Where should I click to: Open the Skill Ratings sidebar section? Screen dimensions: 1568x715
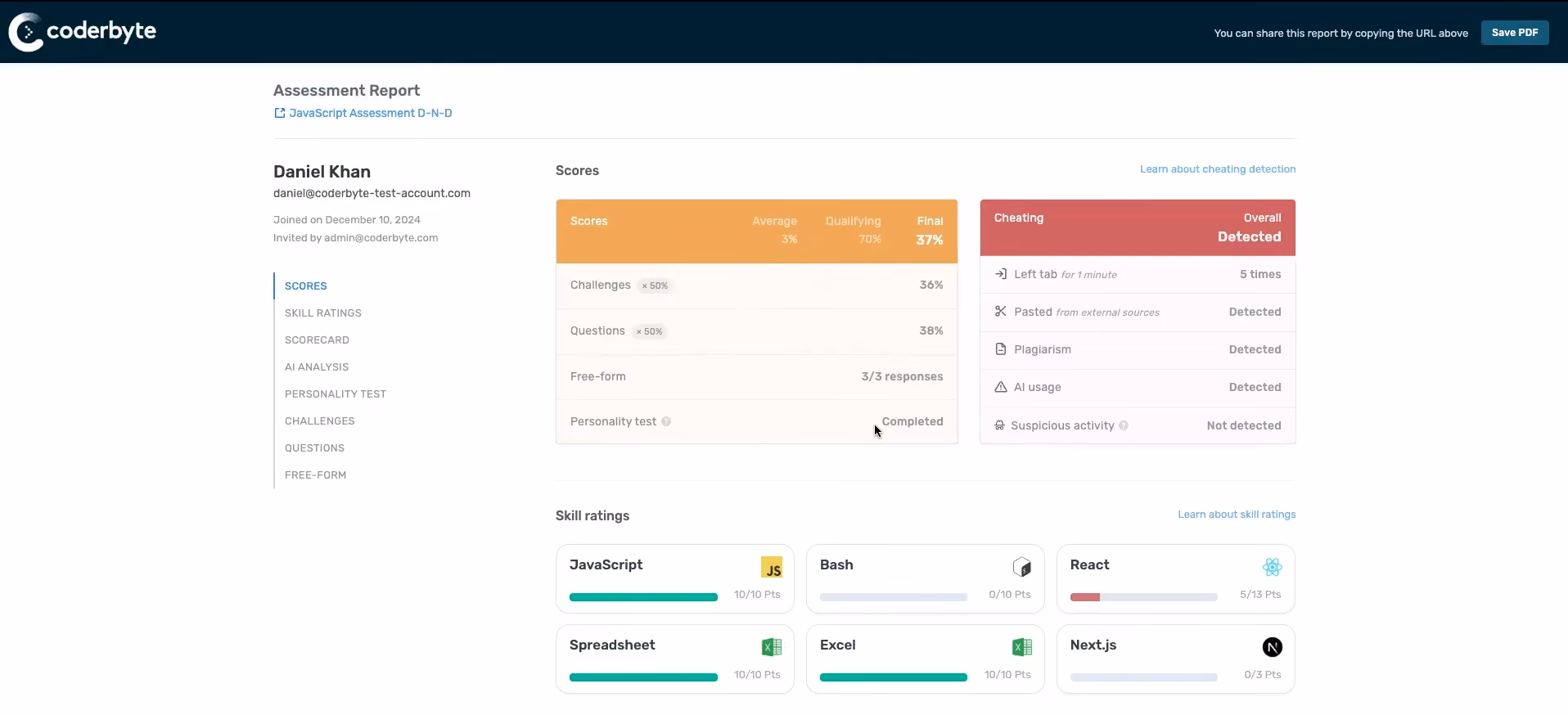coord(323,313)
